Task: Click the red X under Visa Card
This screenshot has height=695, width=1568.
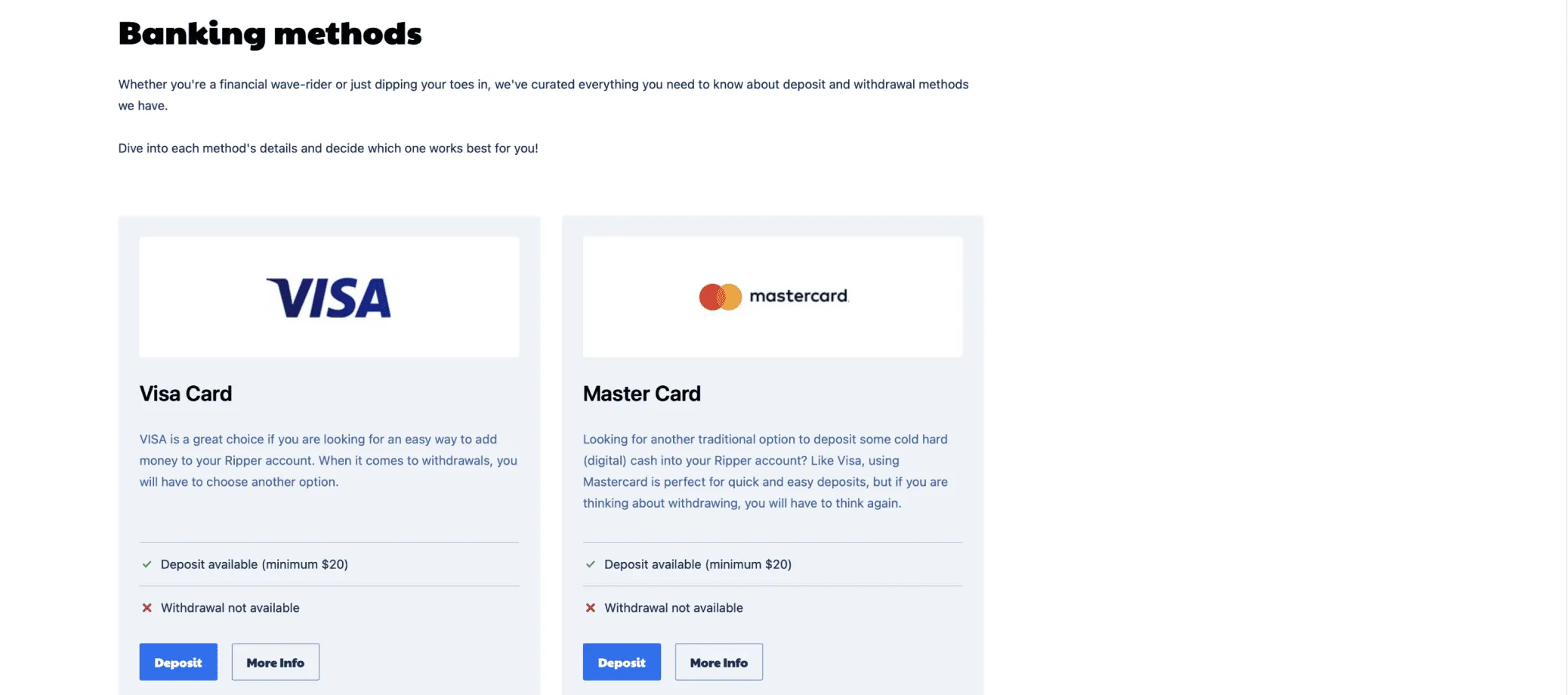Action: pos(147,608)
